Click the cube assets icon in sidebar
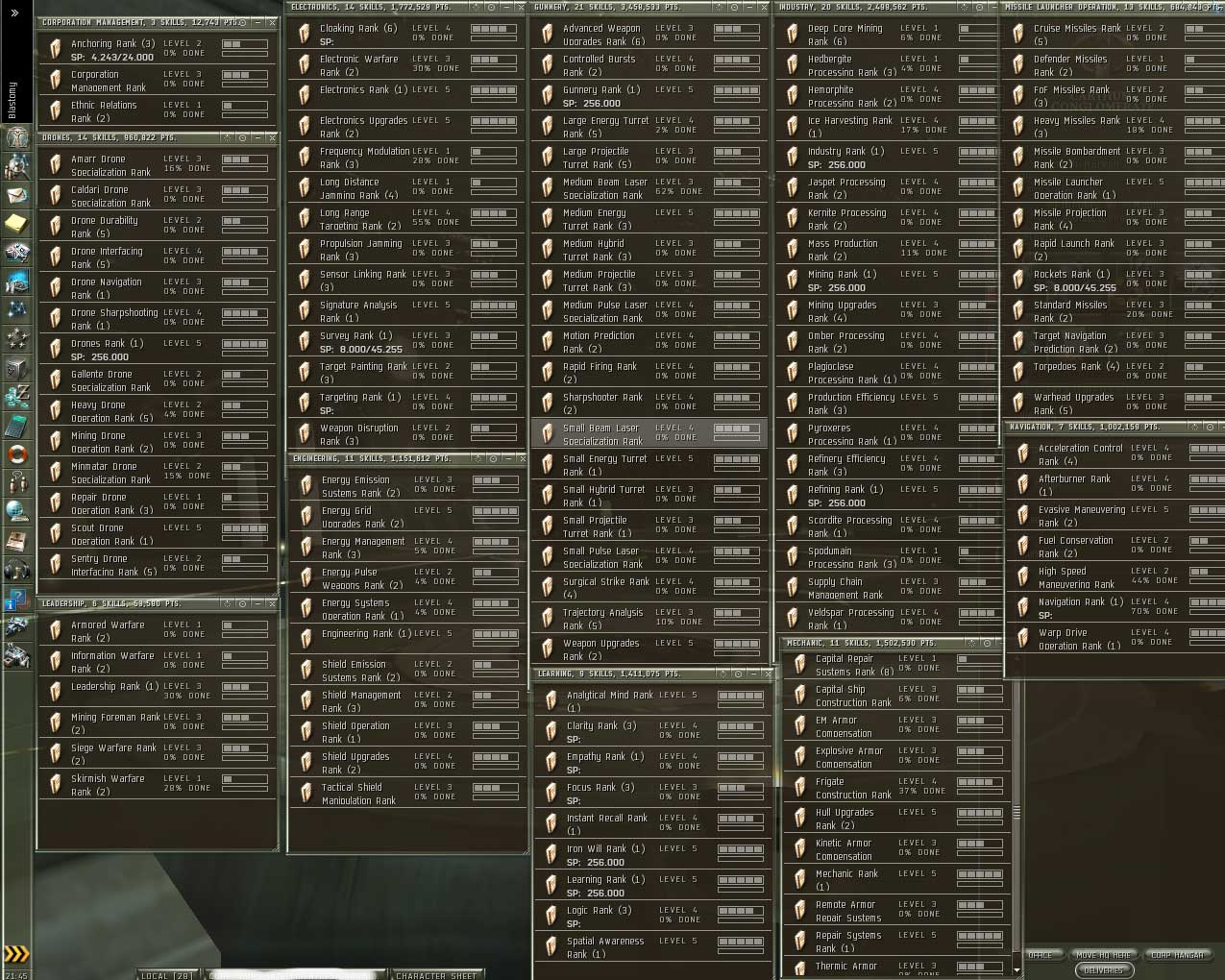 [16, 368]
